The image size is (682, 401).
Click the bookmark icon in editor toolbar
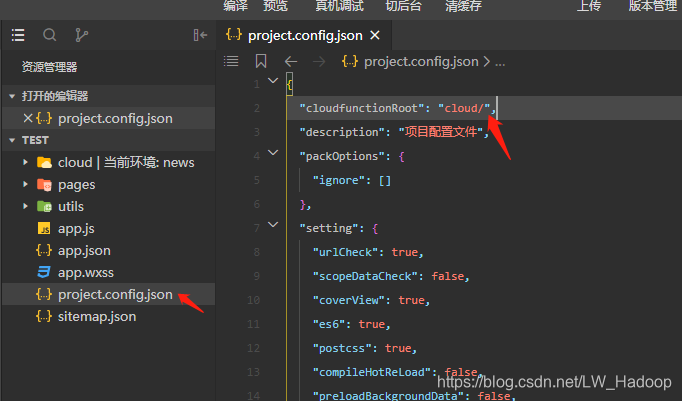click(x=261, y=61)
